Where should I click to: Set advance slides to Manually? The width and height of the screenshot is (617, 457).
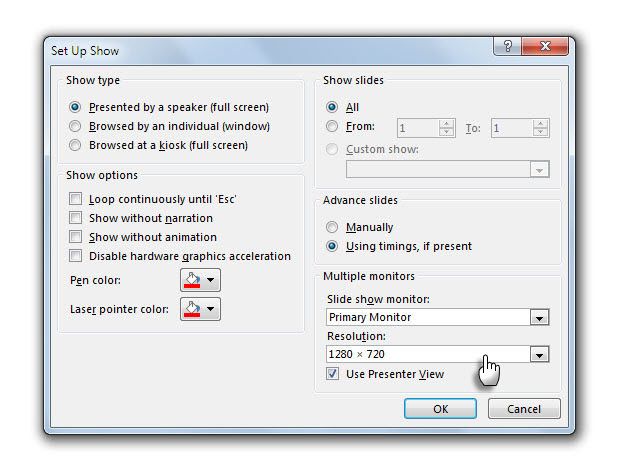(x=332, y=227)
